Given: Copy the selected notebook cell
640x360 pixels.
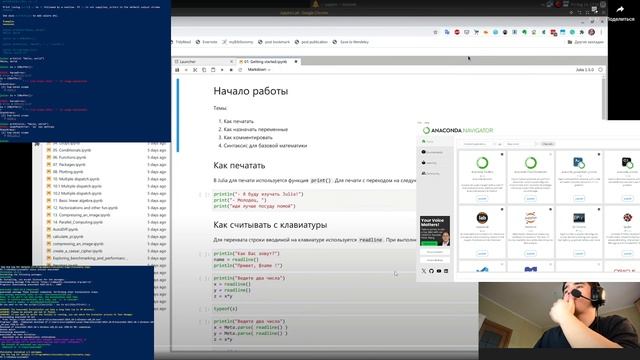Looking at the screenshot, I should [x=204, y=70].
